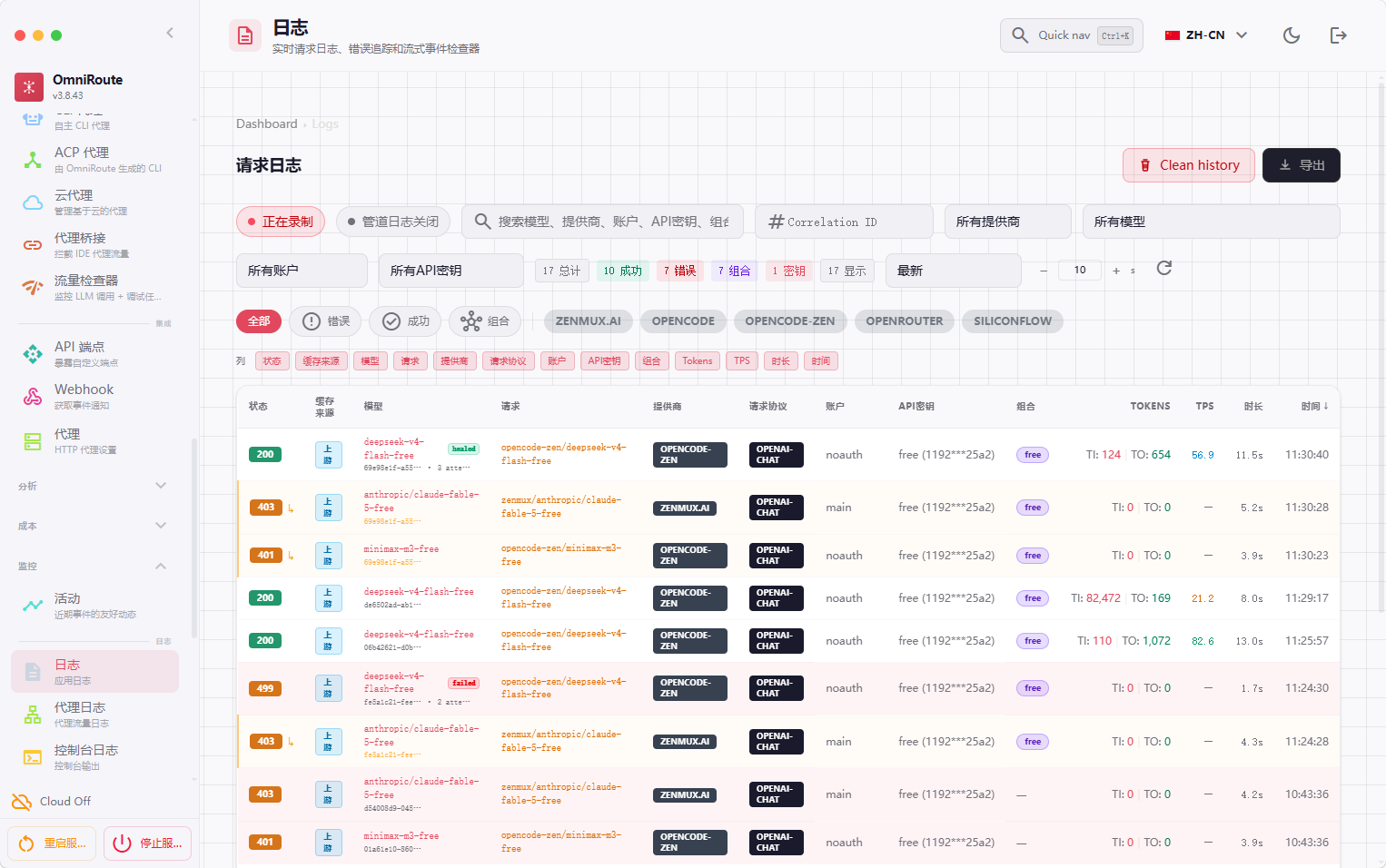
Task: Click the 停止服务 stop button
Action: [x=147, y=843]
